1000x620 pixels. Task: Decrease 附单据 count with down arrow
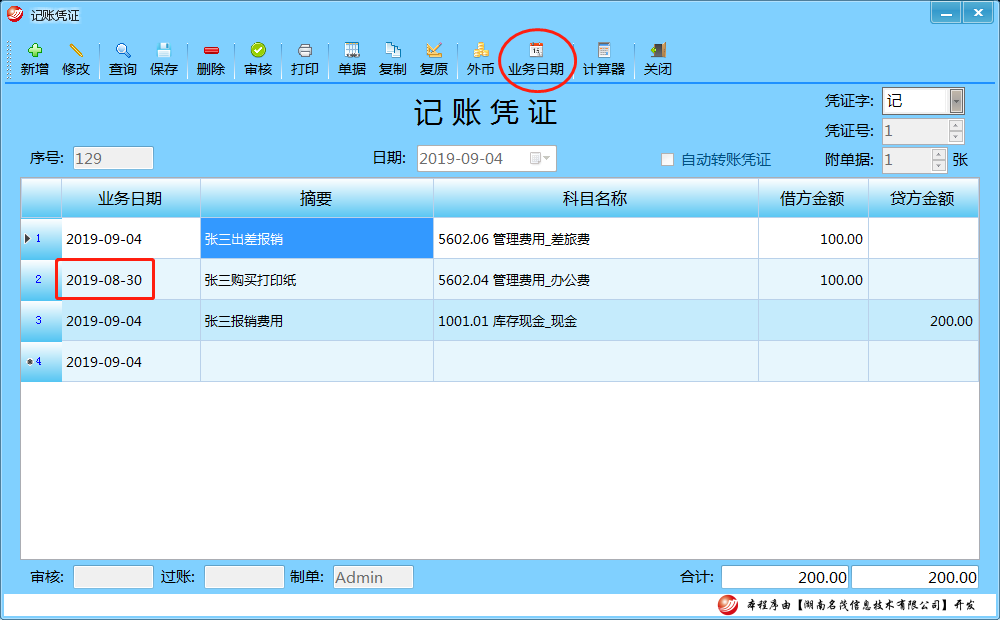click(x=939, y=165)
